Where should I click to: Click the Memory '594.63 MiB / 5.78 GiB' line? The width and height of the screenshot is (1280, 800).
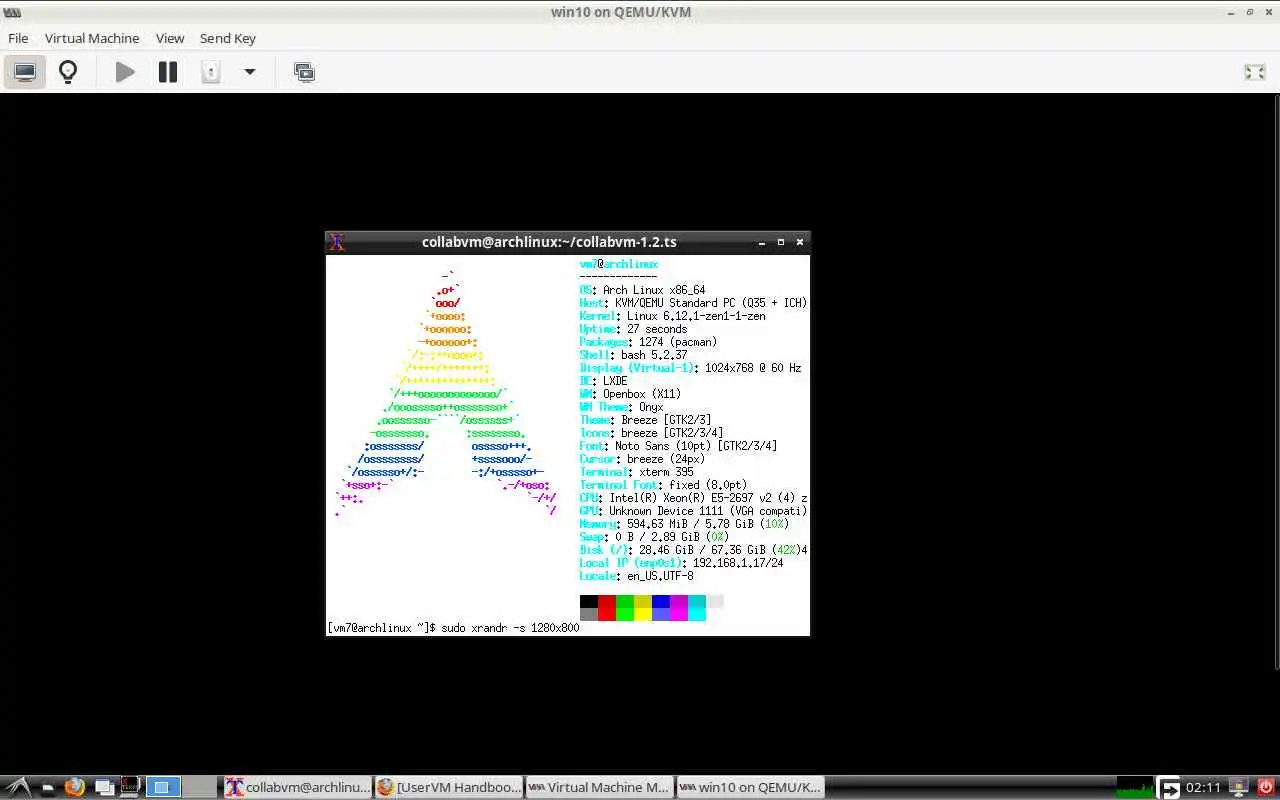click(x=684, y=524)
